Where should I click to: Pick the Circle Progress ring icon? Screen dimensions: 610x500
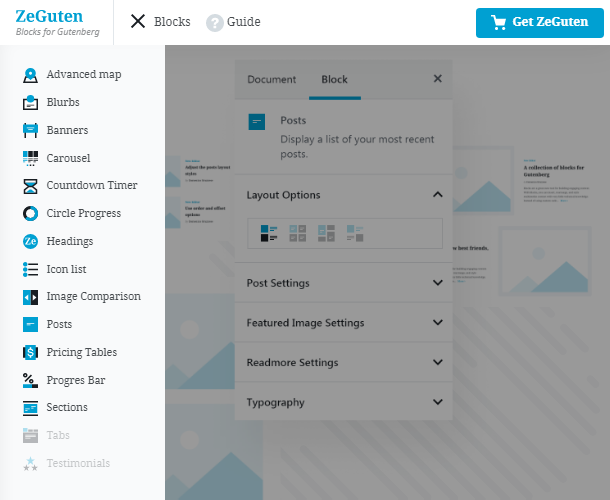point(30,214)
